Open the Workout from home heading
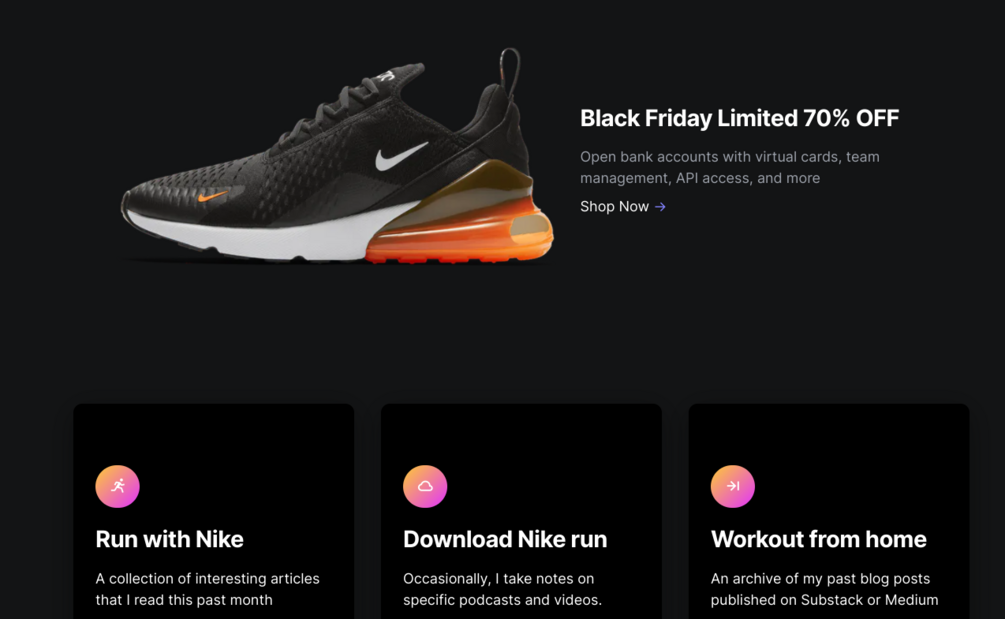The width and height of the screenshot is (1005, 619). coord(818,539)
